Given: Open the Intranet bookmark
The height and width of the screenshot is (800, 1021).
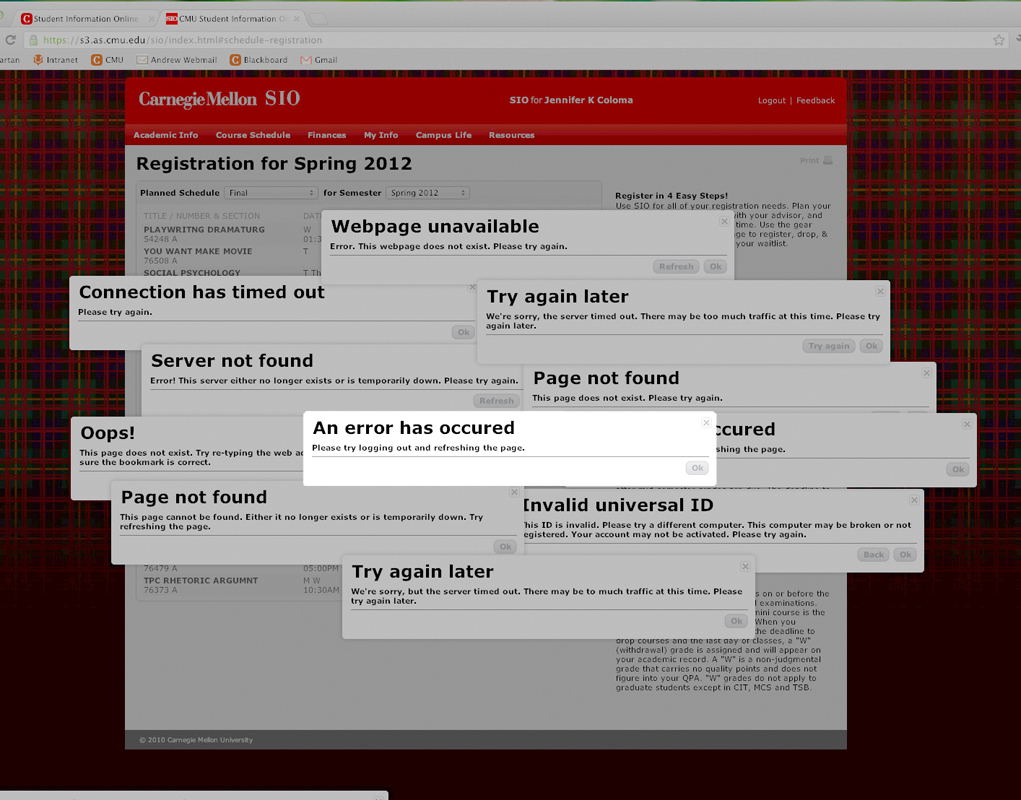Looking at the screenshot, I should 56,60.
